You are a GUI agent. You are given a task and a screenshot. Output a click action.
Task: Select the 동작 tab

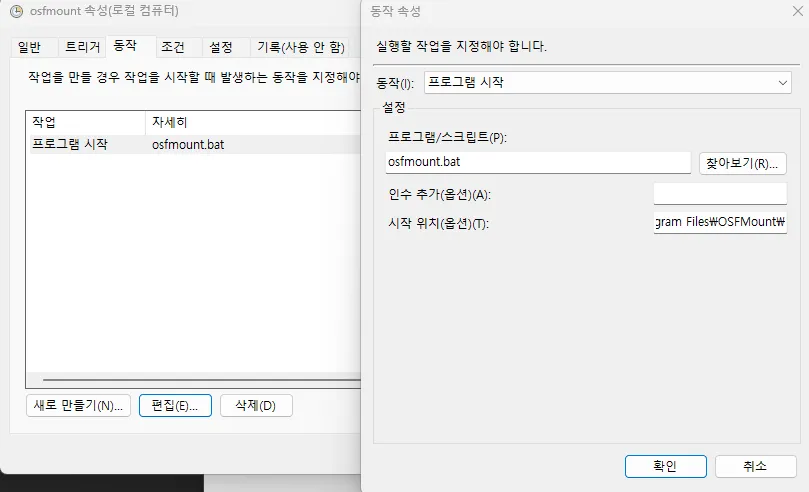126,46
